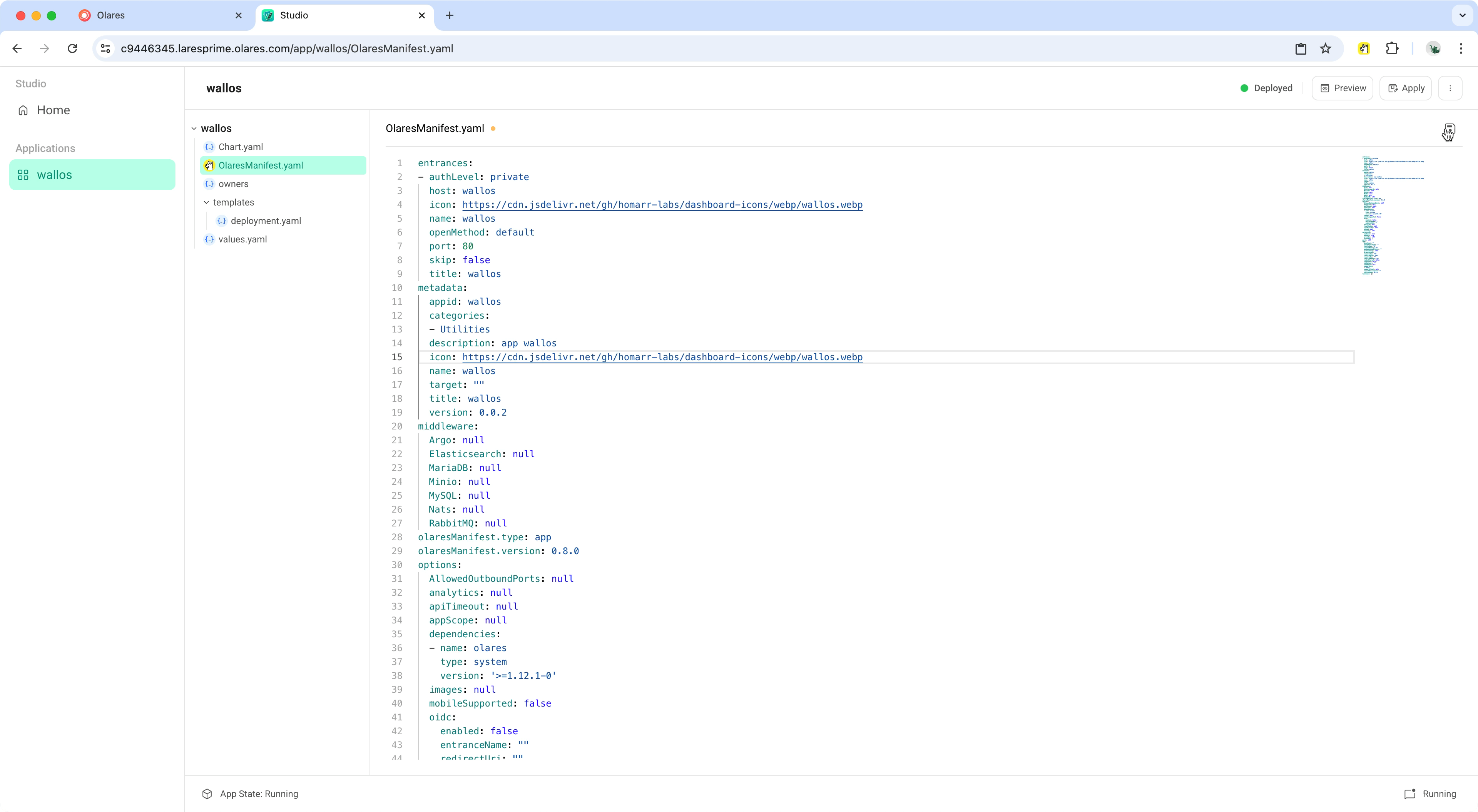Open Chart.yaml in the file tree

click(241, 147)
